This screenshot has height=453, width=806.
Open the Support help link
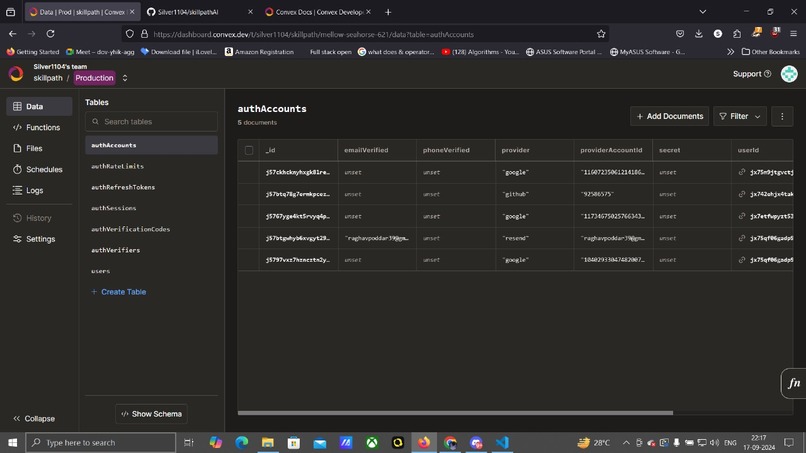pyautogui.click(x=752, y=74)
